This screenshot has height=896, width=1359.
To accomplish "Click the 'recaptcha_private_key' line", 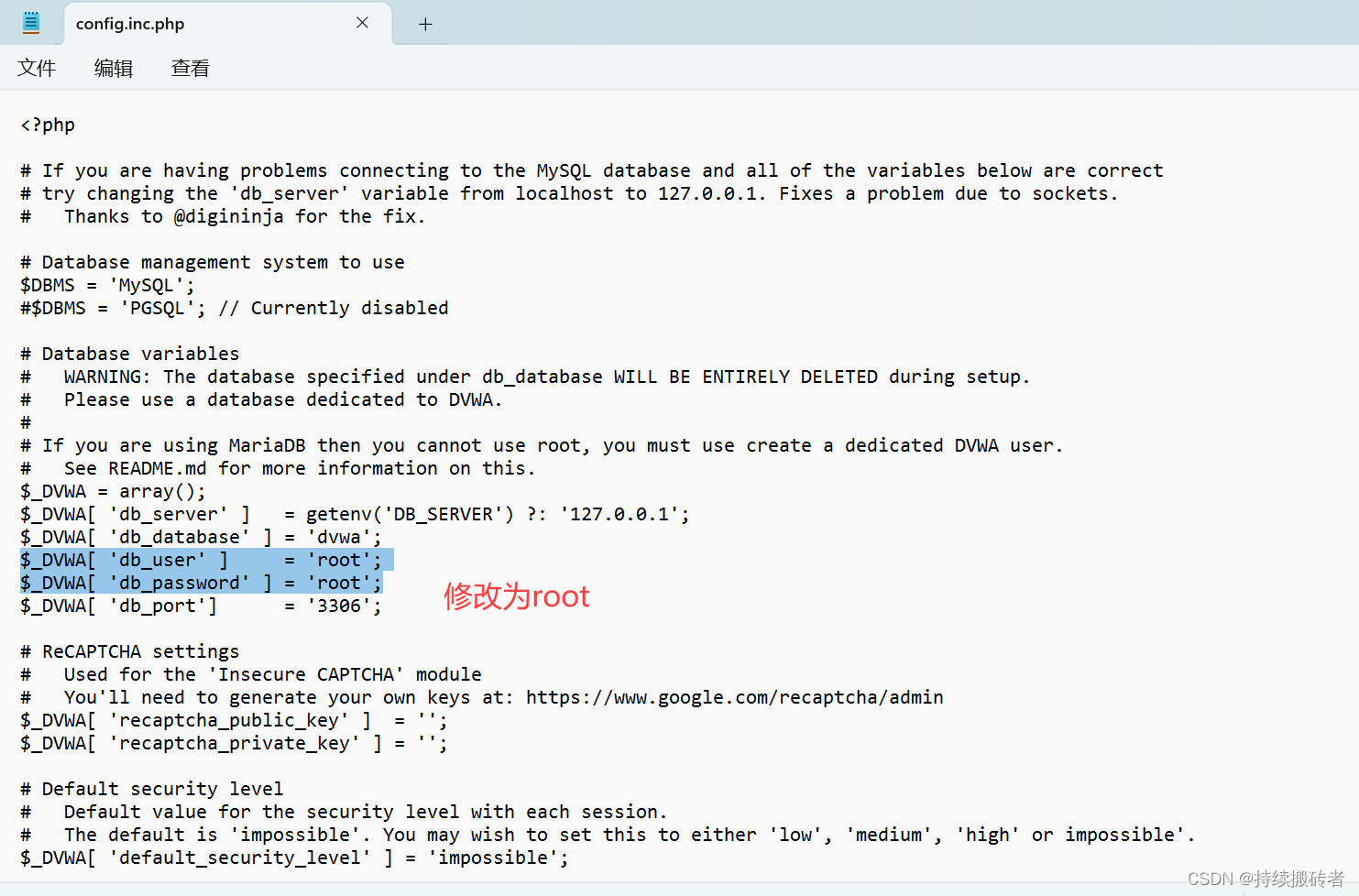I will click(x=234, y=743).
